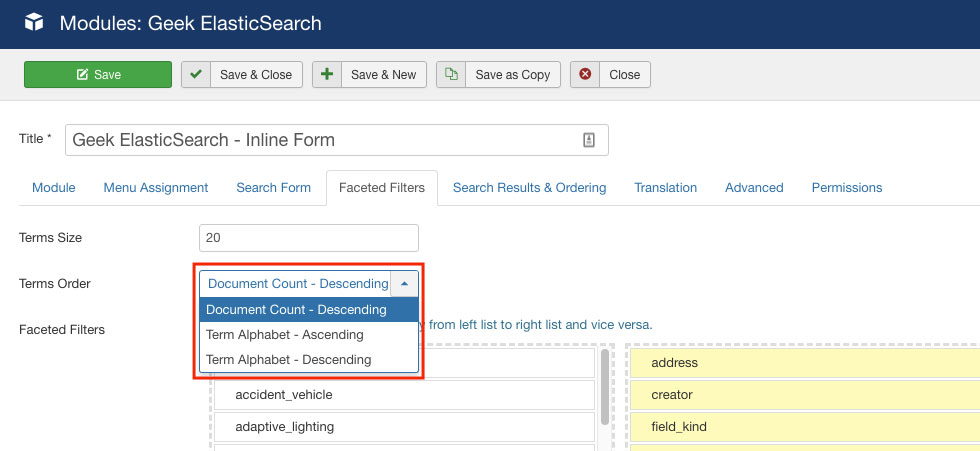The image size is (980, 451).
Task: Click the address item in right list
Action: [805, 363]
